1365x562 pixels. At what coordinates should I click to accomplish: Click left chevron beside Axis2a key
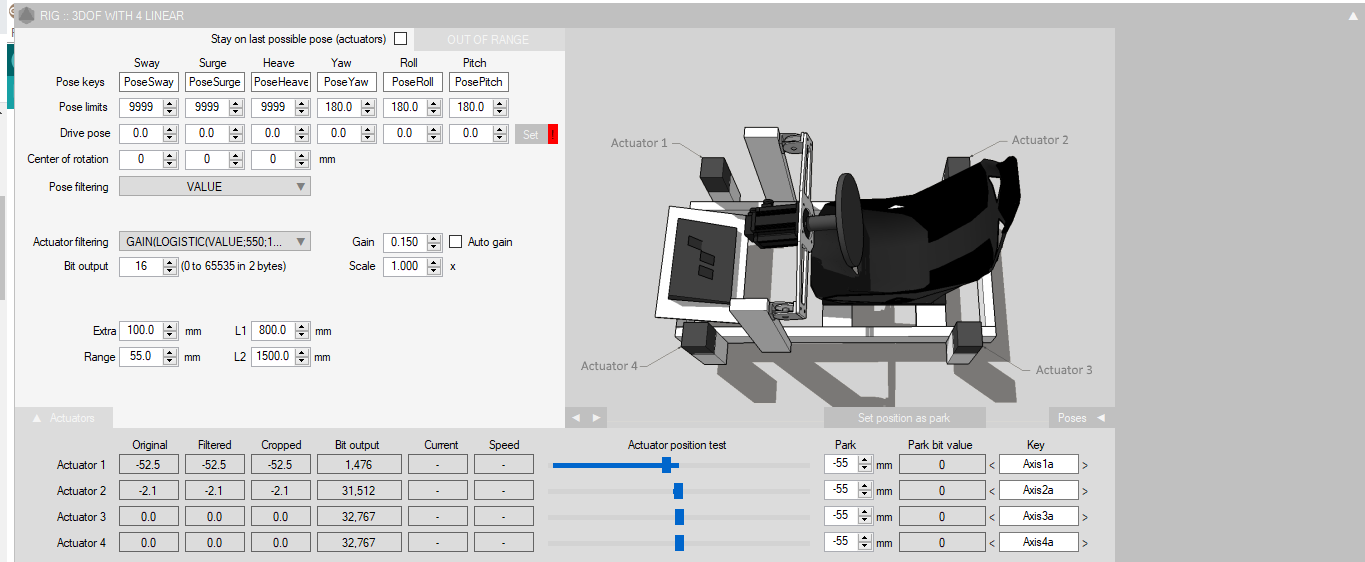click(992, 491)
